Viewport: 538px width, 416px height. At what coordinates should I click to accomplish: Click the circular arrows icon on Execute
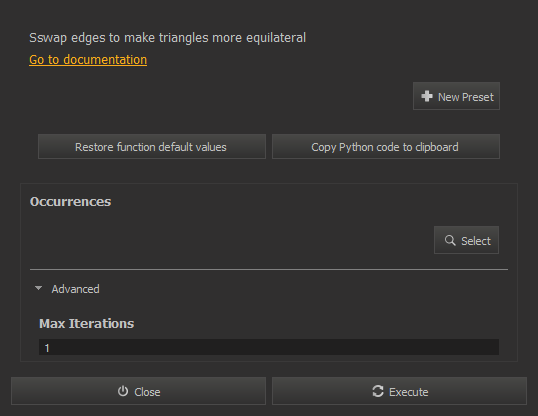378,391
